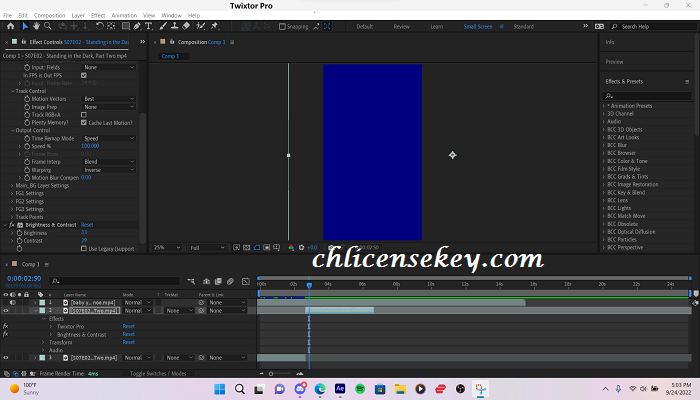
Task: Open the Frame Interp dropdown
Action: [109, 162]
